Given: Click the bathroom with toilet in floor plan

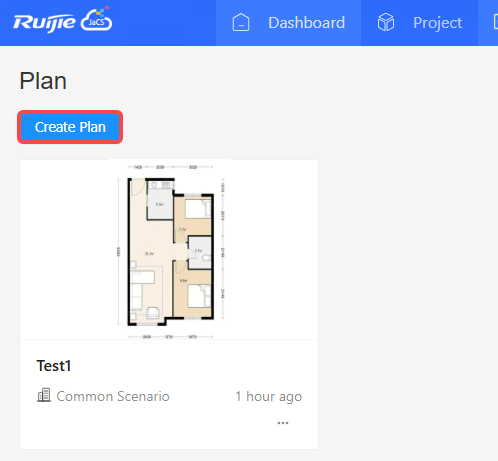Looking at the screenshot, I should pyautogui.click(x=200, y=252).
